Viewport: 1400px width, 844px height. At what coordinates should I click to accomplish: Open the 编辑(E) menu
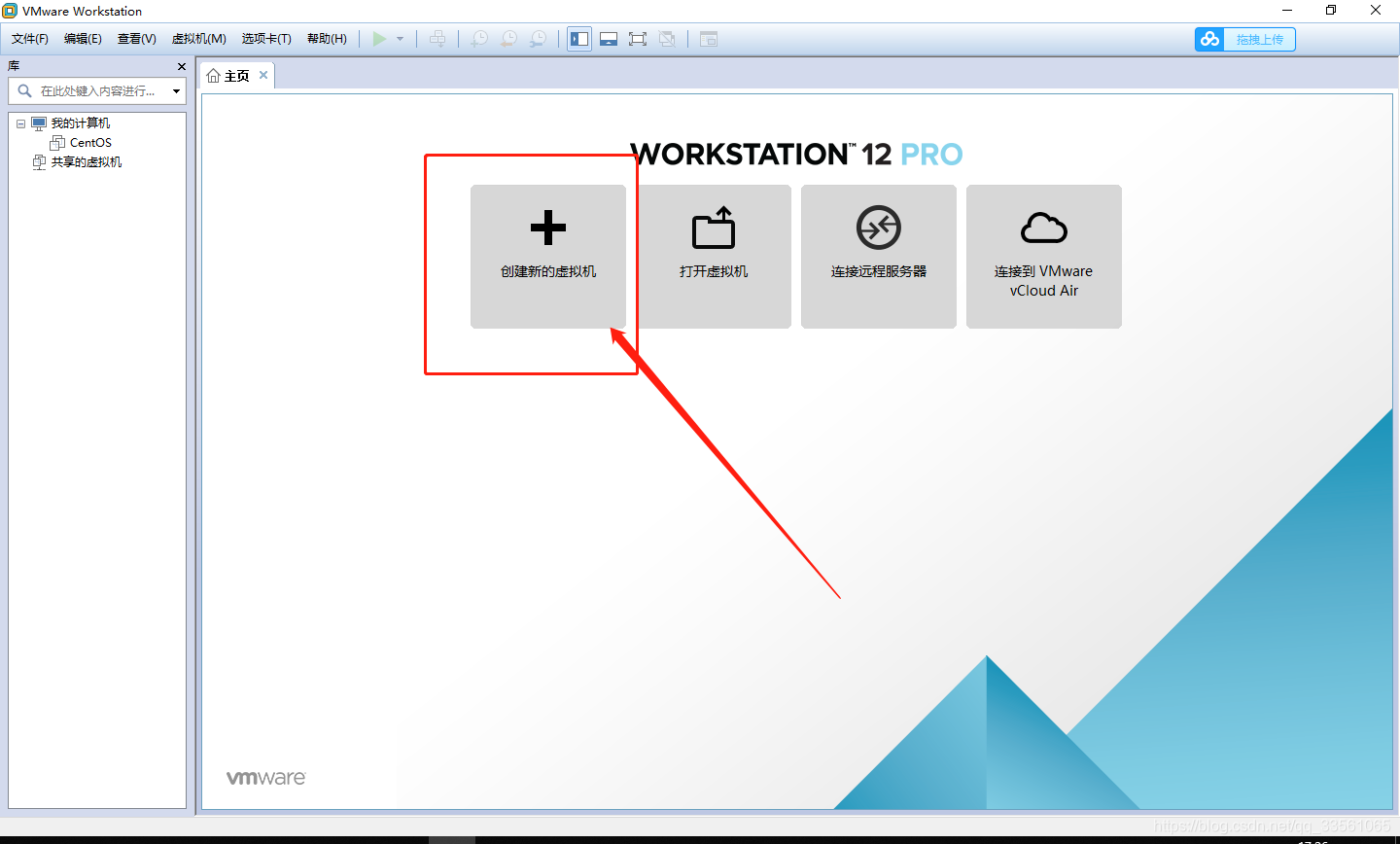[83, 39]
